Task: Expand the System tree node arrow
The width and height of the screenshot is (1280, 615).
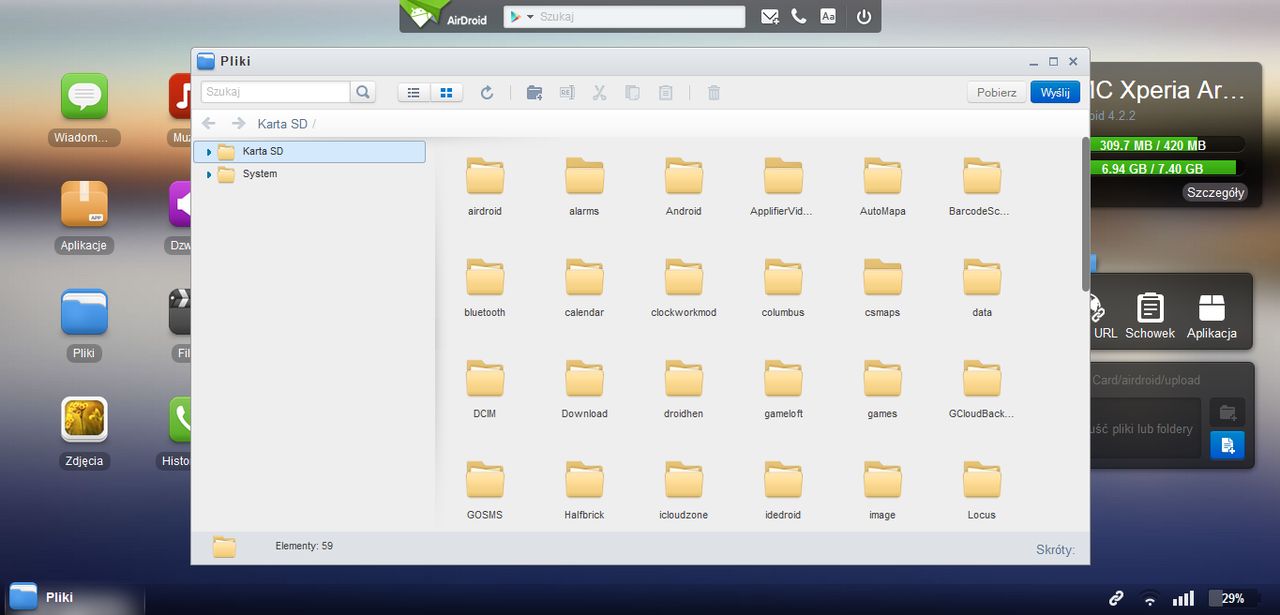Action: [x=208, y=175]
